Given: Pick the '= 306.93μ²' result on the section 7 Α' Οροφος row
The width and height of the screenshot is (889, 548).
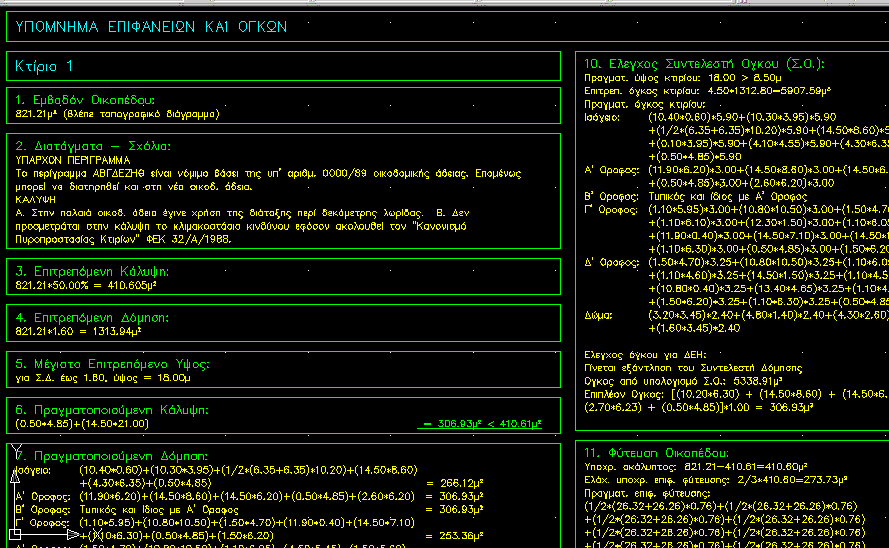Looking at the screenshot, I should coord(455,496).
